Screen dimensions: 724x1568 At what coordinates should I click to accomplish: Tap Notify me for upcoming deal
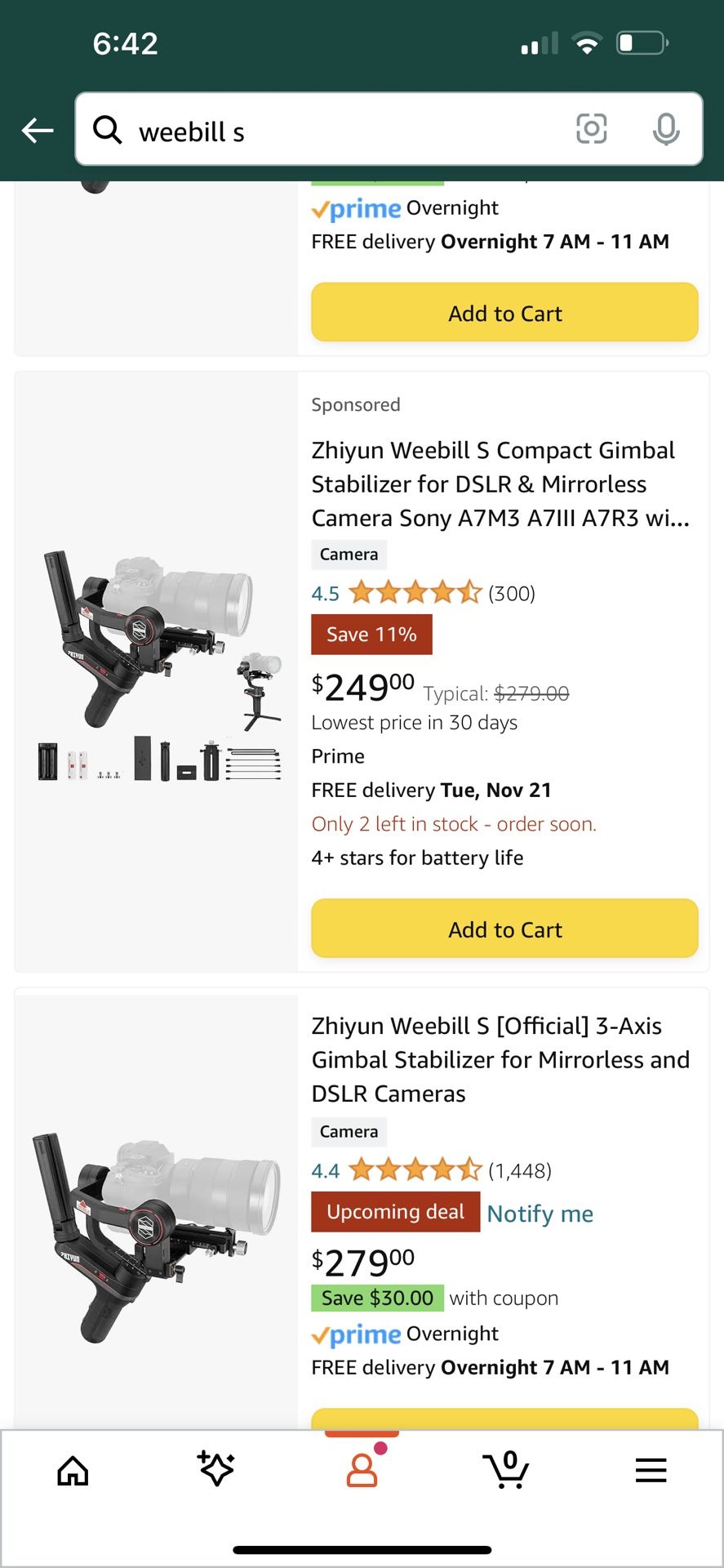coord(540,1214)
